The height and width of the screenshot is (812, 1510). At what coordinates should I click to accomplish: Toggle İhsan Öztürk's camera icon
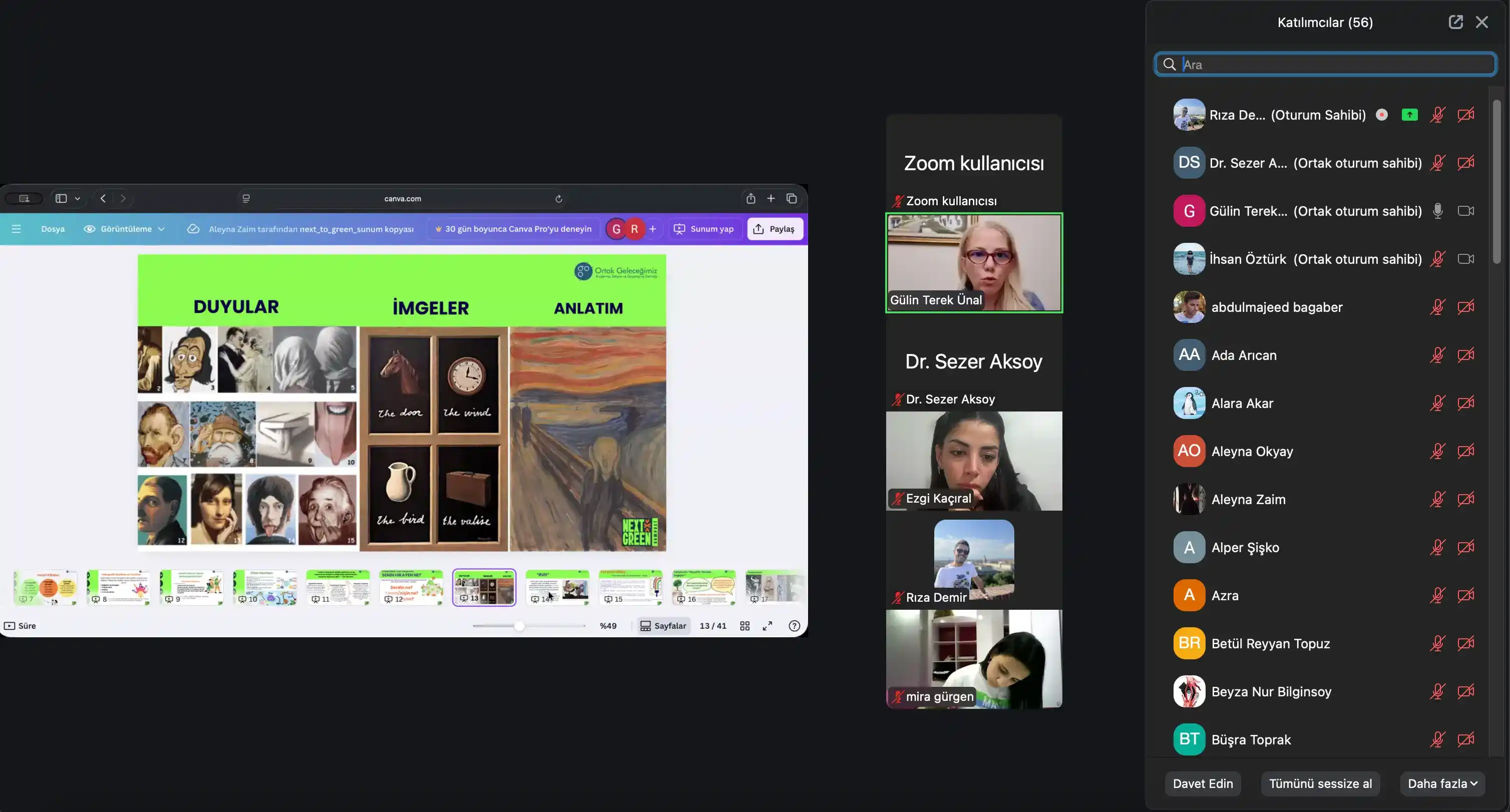click(1465, 259)
